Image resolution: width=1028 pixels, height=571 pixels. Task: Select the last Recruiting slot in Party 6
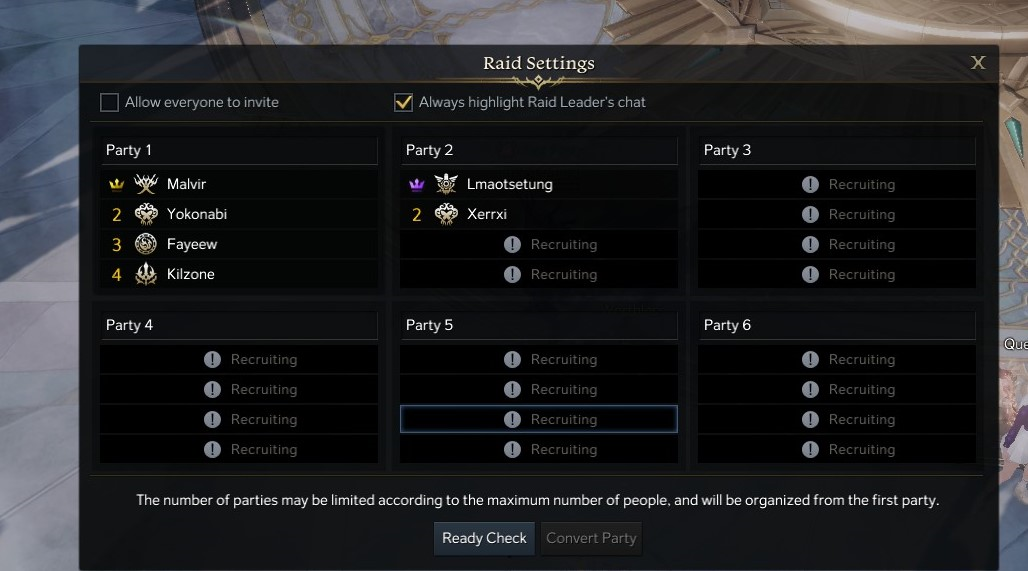click(836, 449)
